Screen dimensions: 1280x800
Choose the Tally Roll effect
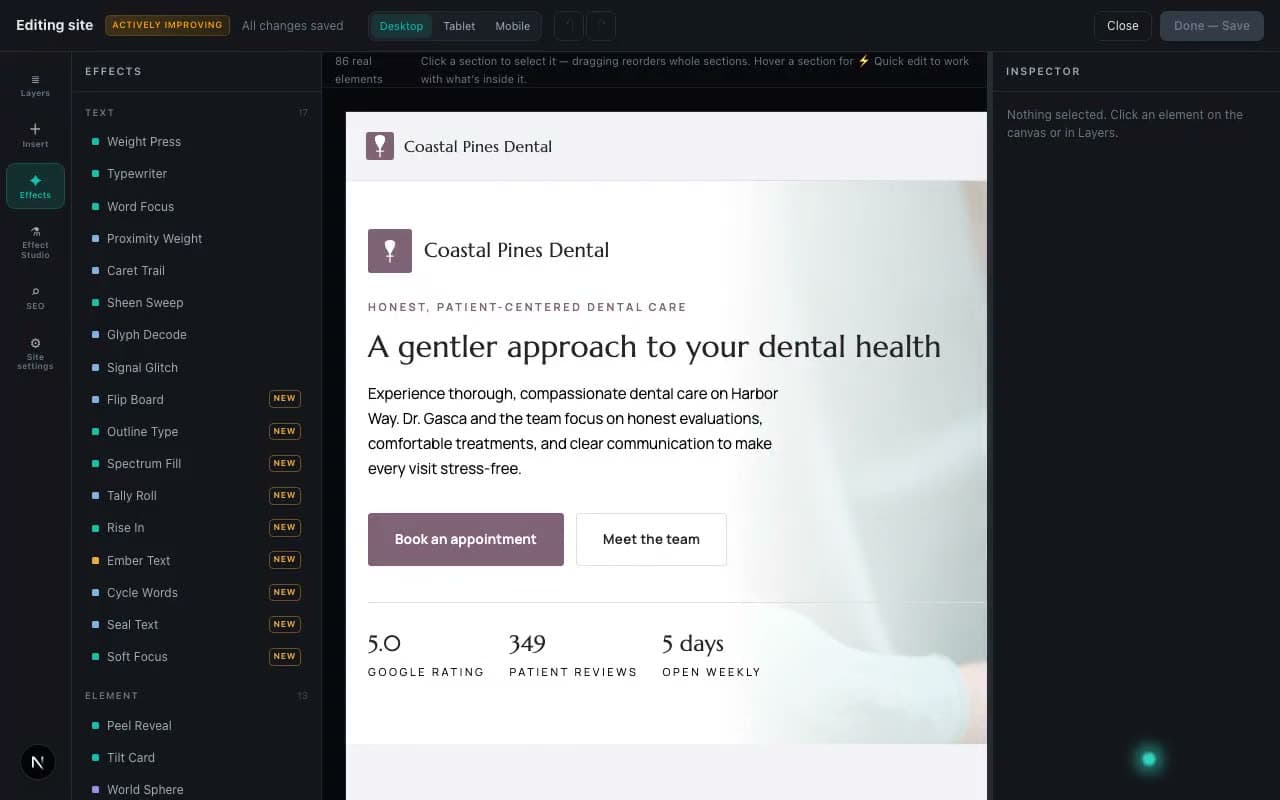tap(196, 495)
